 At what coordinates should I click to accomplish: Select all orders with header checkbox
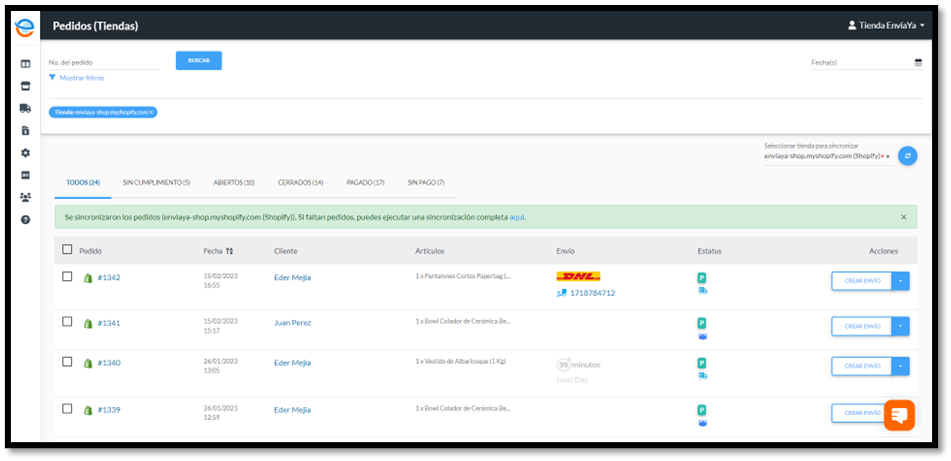click(x=67, y=249)
